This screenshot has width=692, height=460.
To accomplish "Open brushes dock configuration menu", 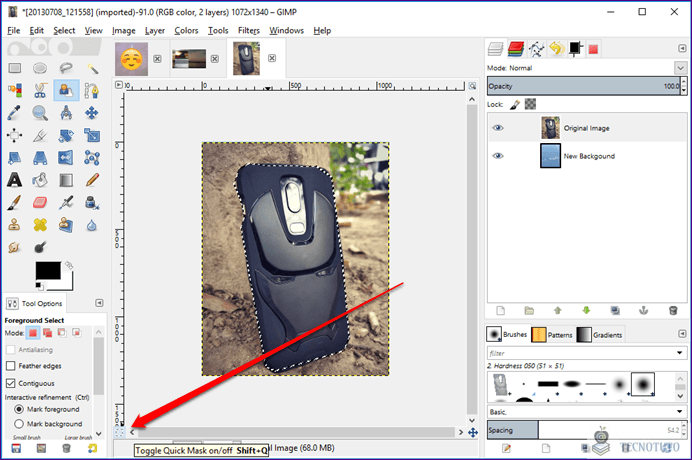I will coord(682,334).
